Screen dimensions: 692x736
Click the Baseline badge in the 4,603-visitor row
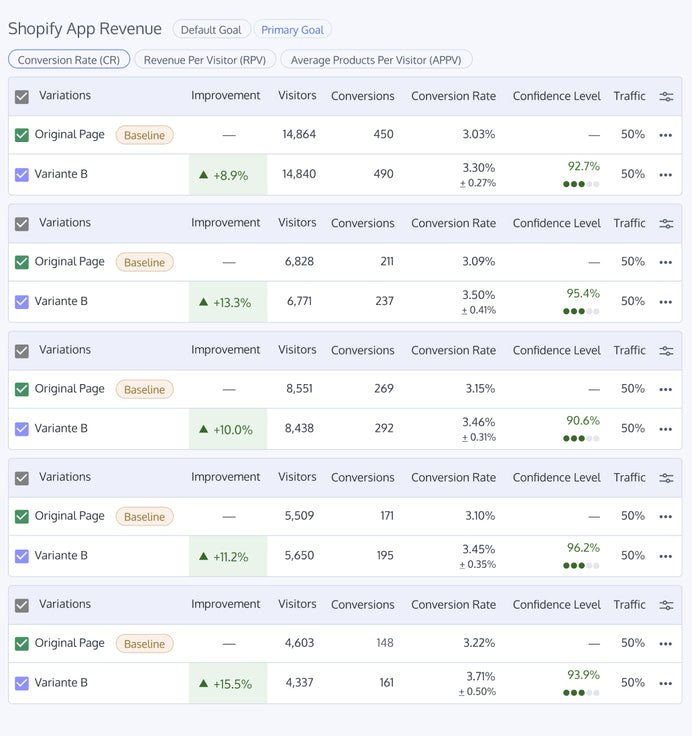144,644
